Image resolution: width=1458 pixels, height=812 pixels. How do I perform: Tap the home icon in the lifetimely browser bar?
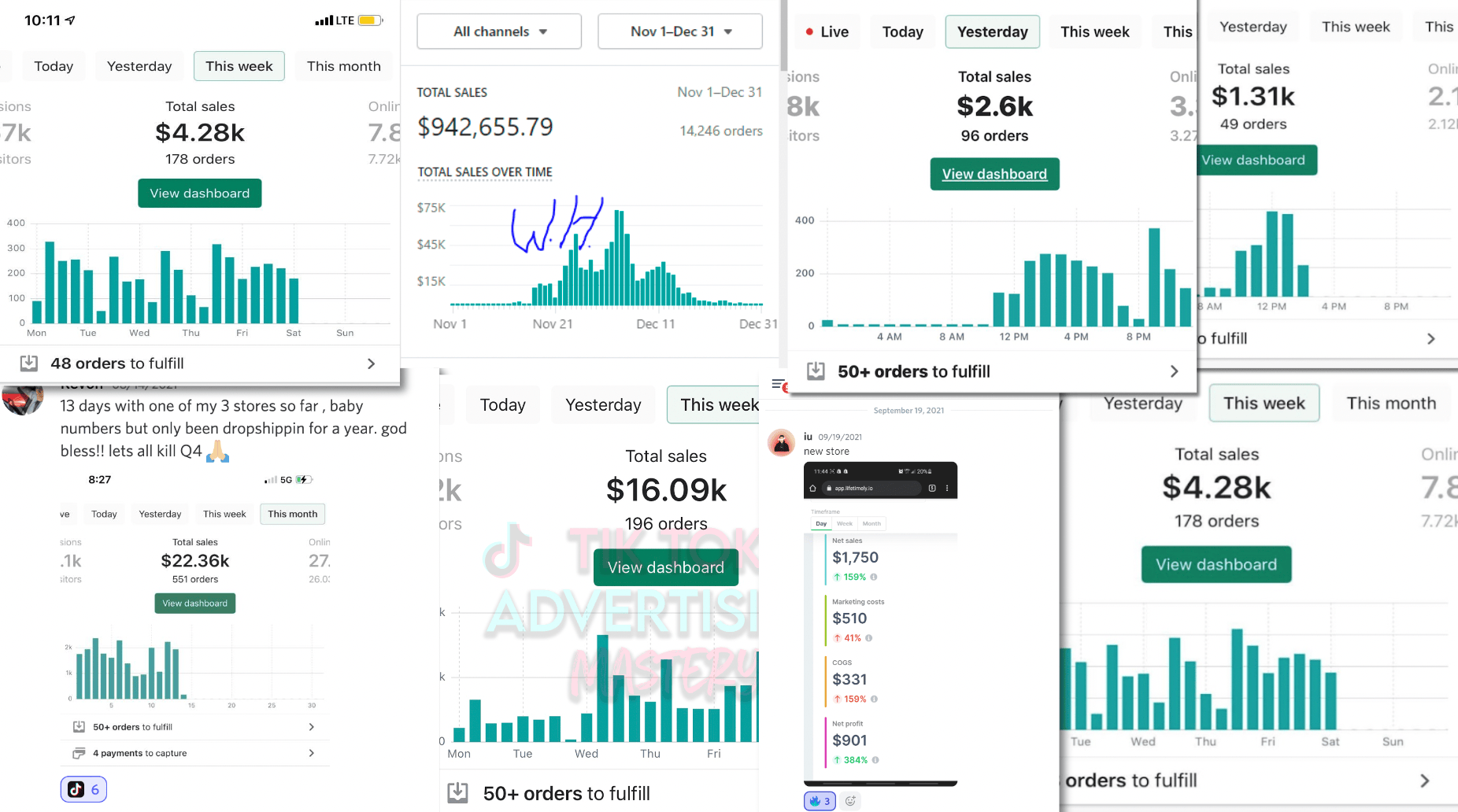[813, 488]
